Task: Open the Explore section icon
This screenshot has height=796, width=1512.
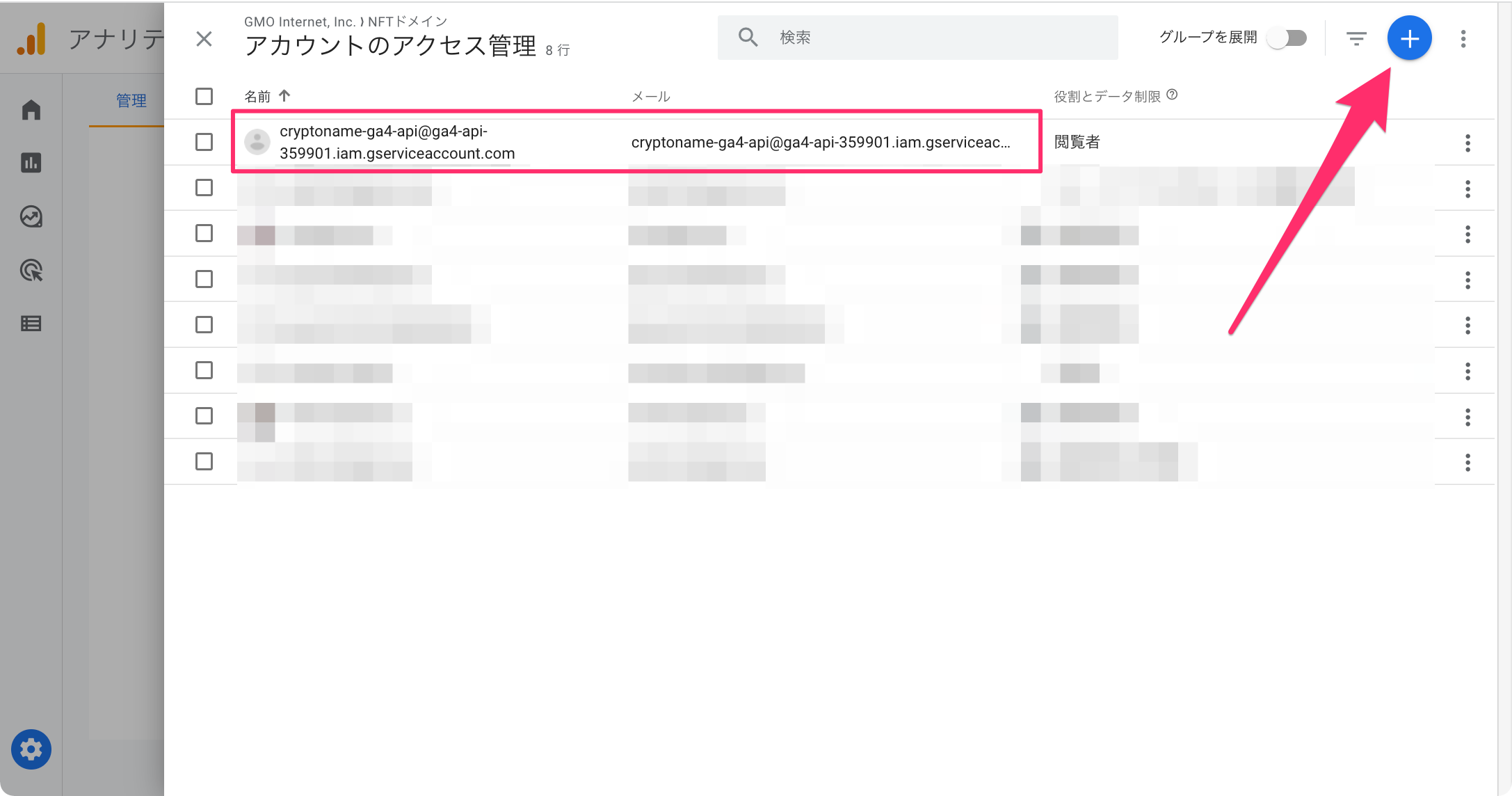Action: (31, 216)
